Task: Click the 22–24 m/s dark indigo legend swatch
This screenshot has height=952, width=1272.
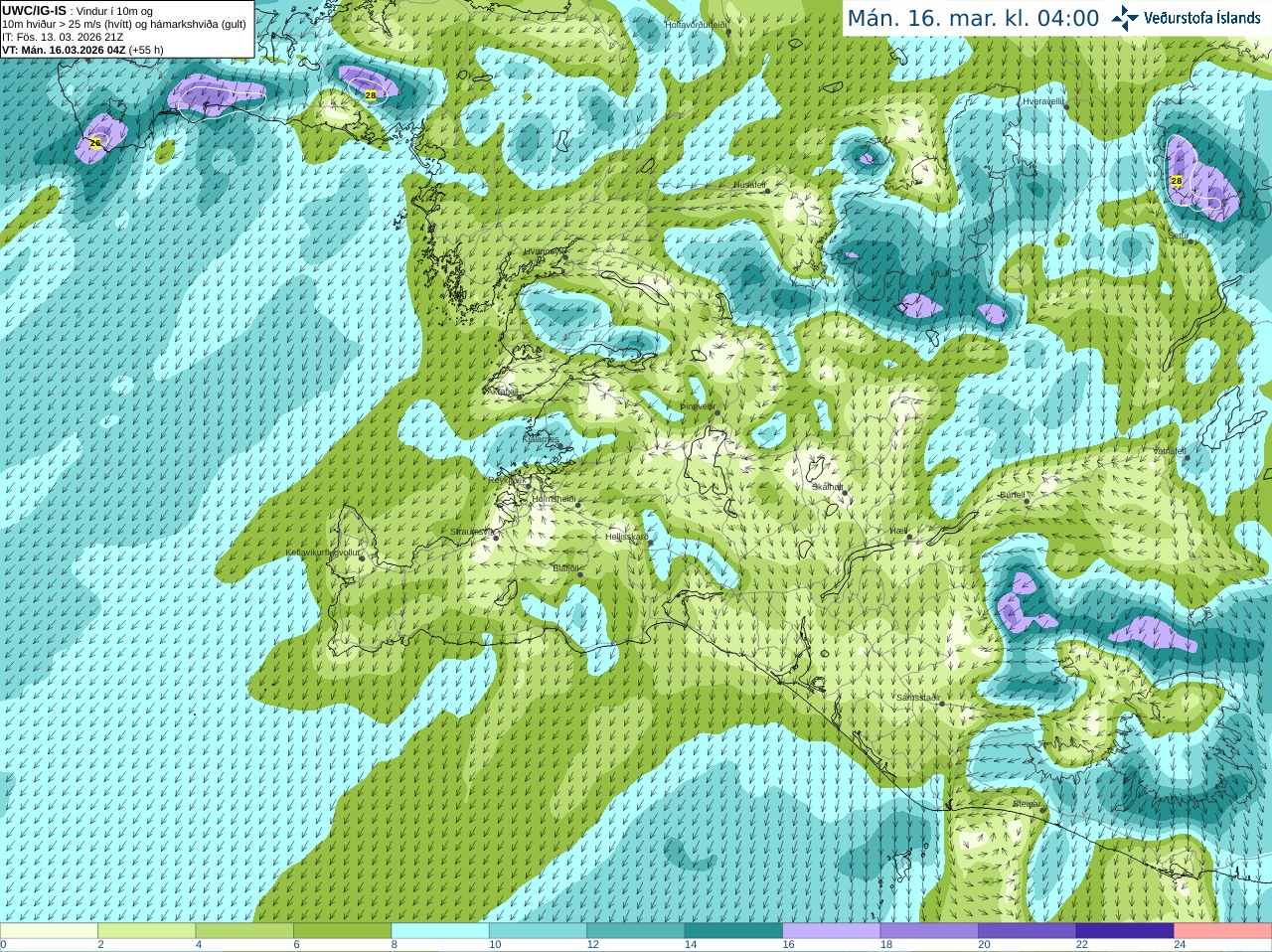Action: click(1125, 931)
